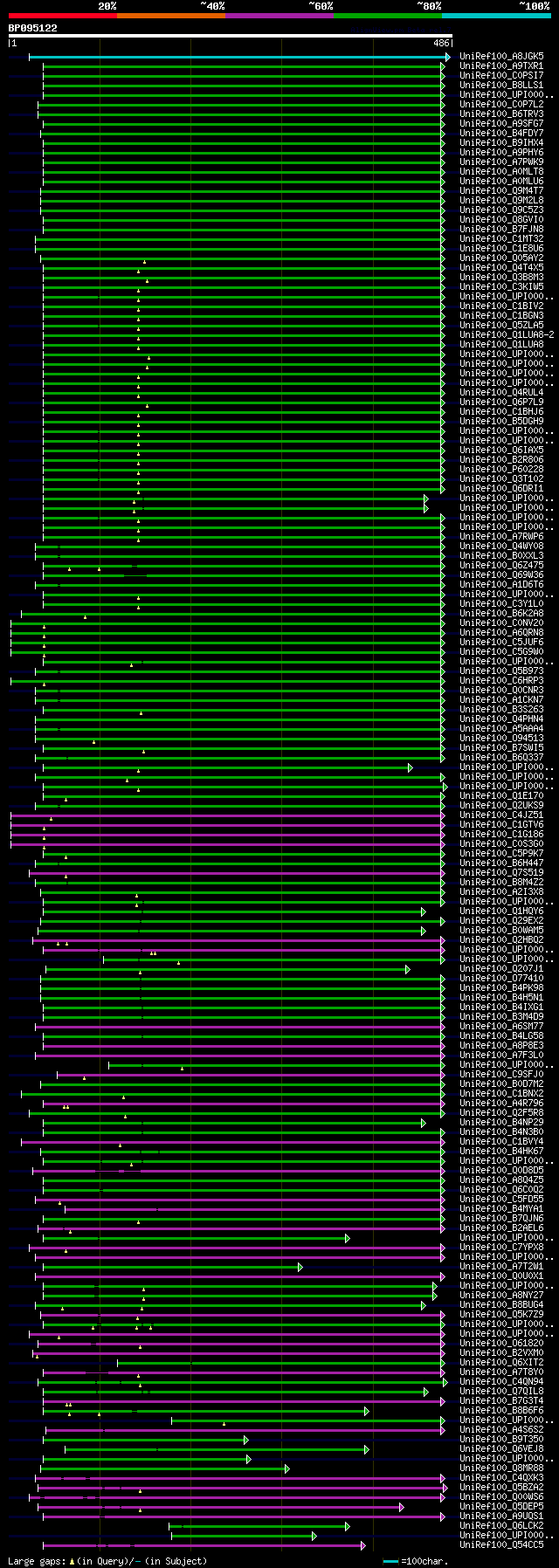
Task: Select the UniRef100_A7F3L0 label
Action: tap(501, 1056)
